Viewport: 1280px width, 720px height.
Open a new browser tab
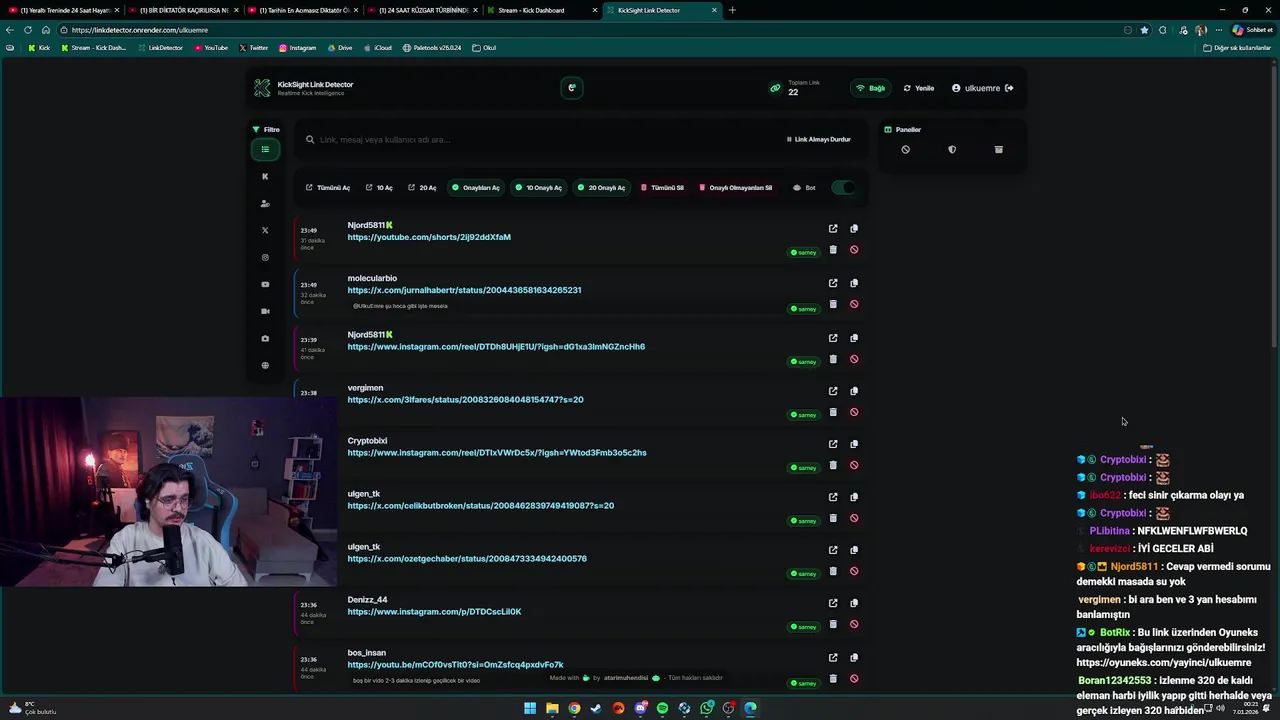click(x=732, y=10)
